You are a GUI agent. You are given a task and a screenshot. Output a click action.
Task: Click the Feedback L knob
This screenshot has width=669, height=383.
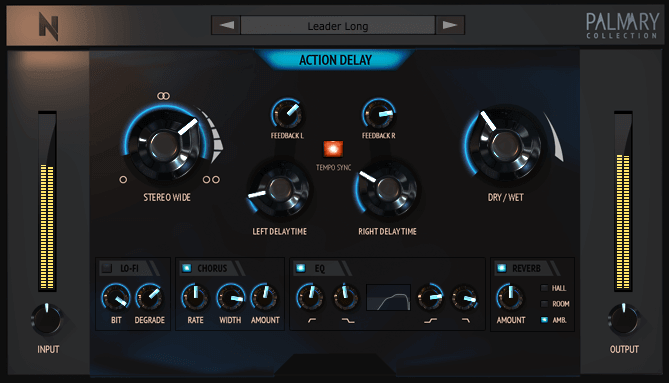click(x=287, y=114)
